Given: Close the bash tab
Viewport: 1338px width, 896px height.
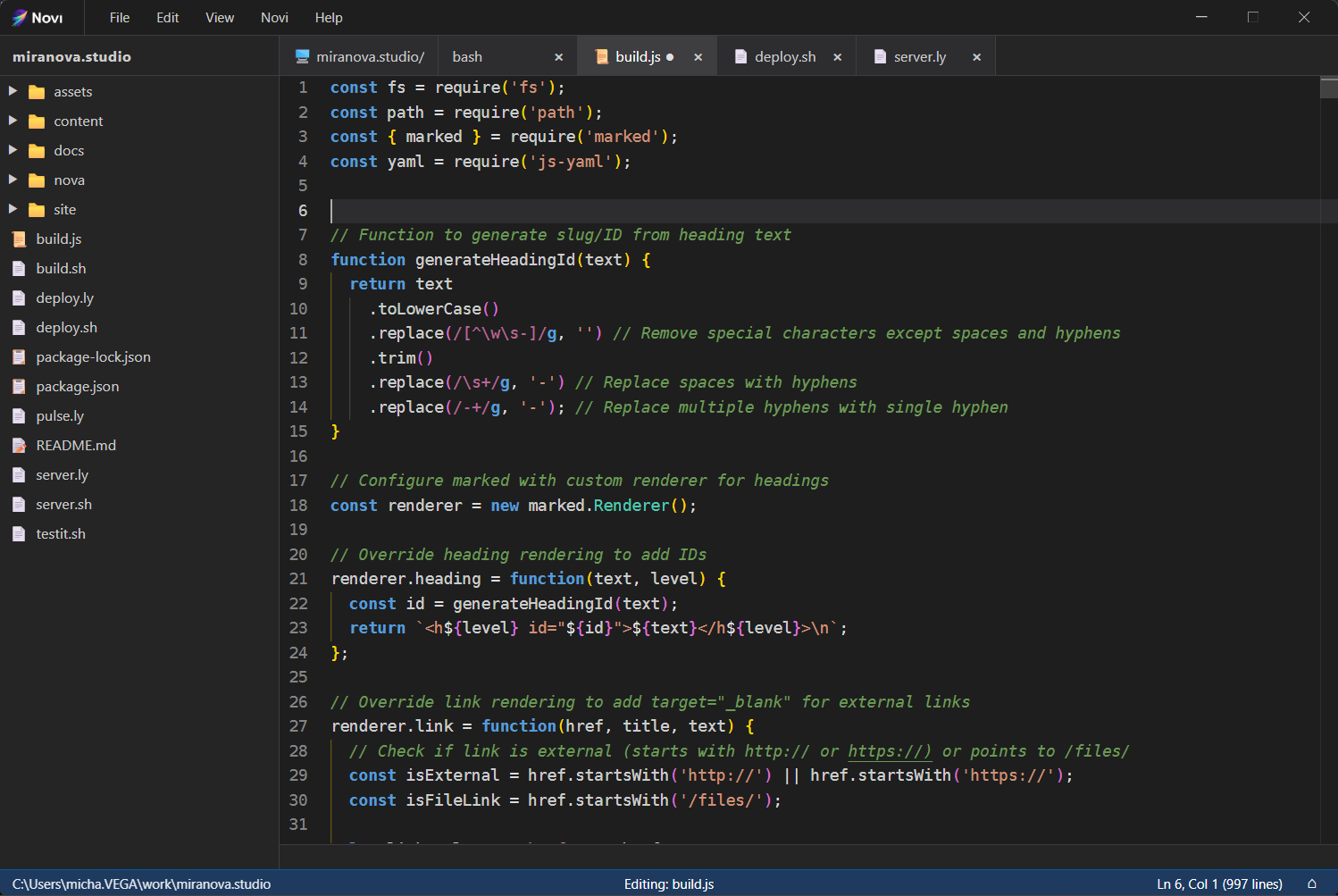Looking at the screenshot, I should pyautogui.click(x=559, y=55).
